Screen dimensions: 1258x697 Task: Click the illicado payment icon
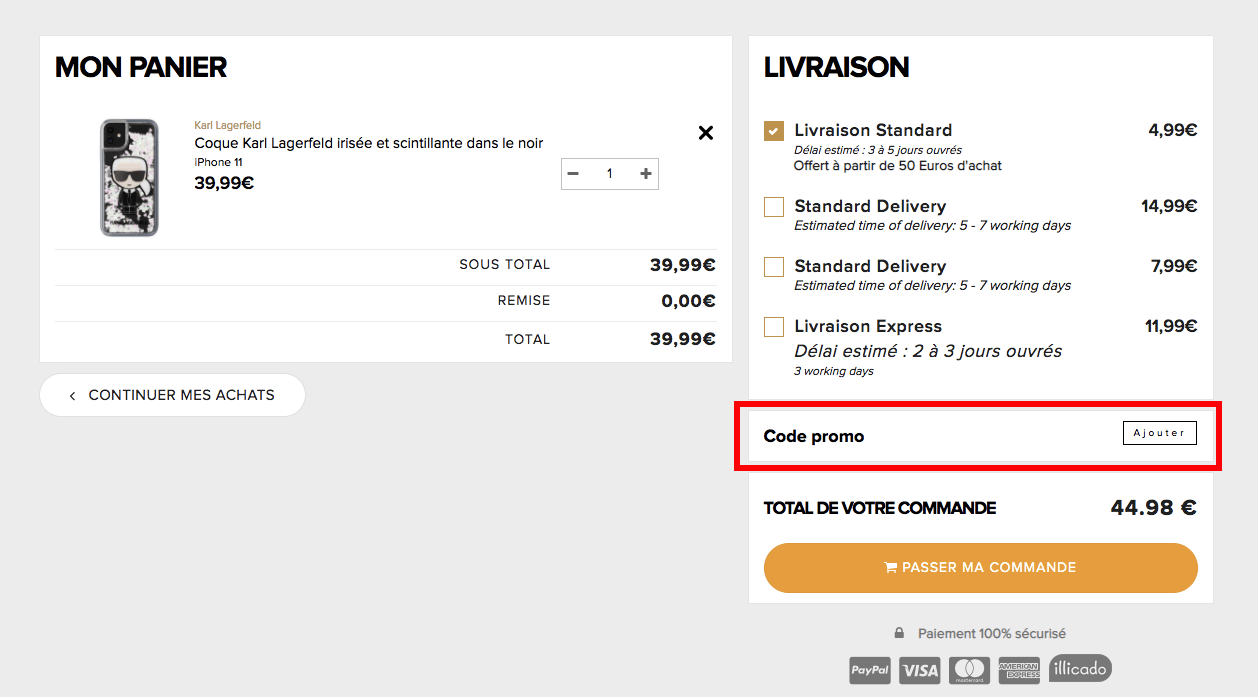coord(1080,668)
